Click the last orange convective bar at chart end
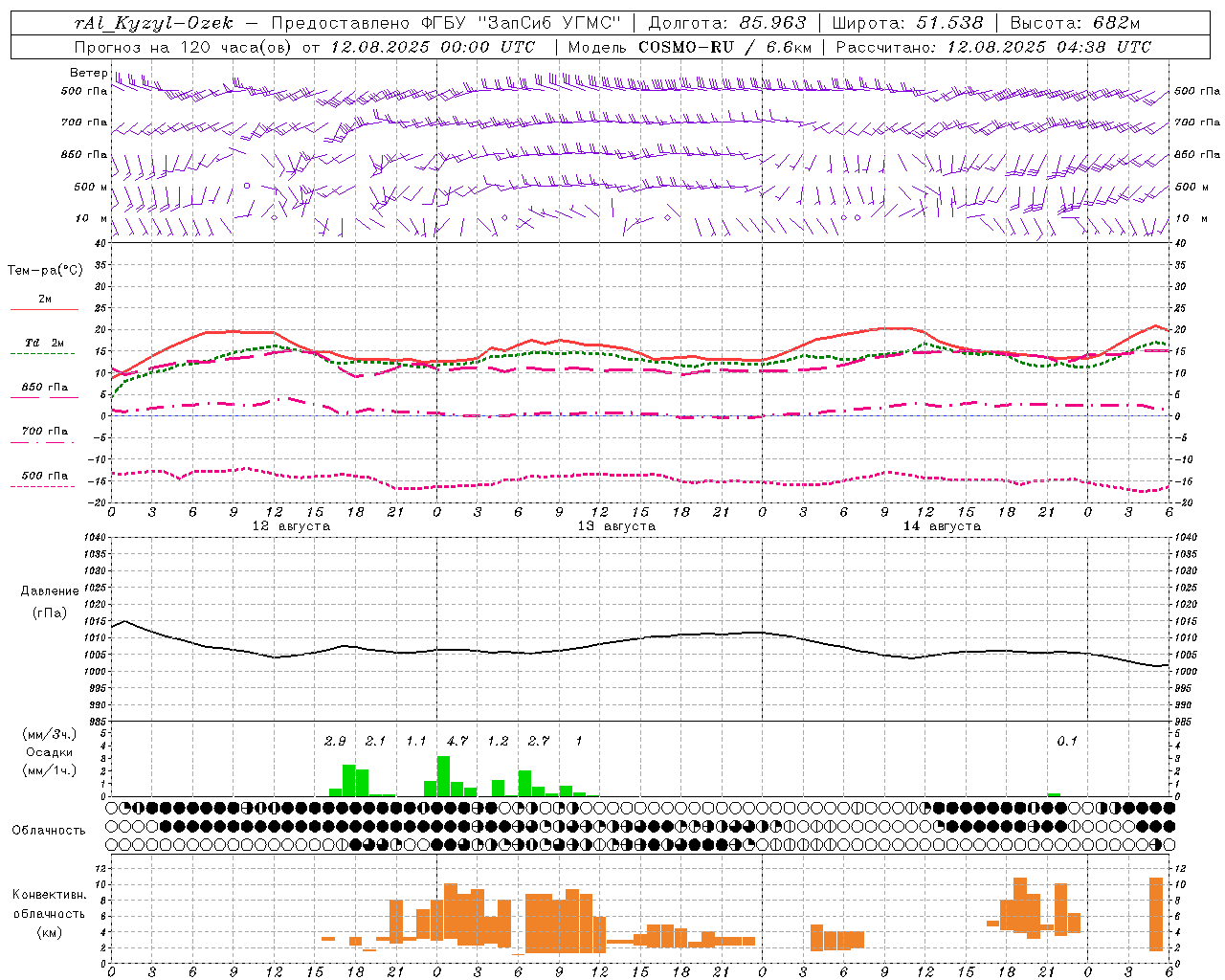This screenshot has width=1225, height=980. (x=1156, y=914)
